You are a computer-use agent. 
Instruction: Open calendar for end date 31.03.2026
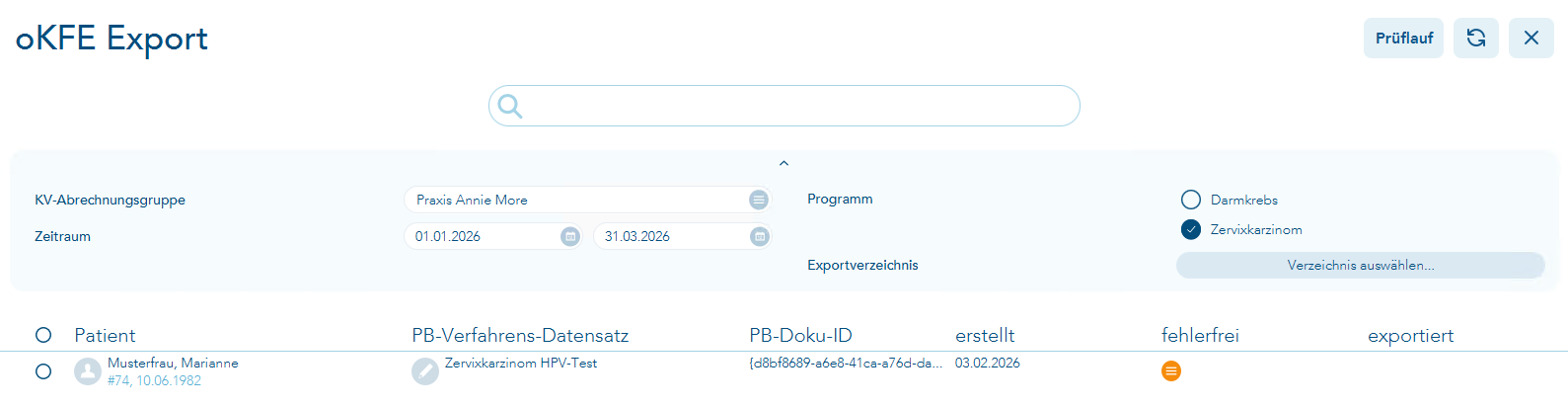point(759,236)
